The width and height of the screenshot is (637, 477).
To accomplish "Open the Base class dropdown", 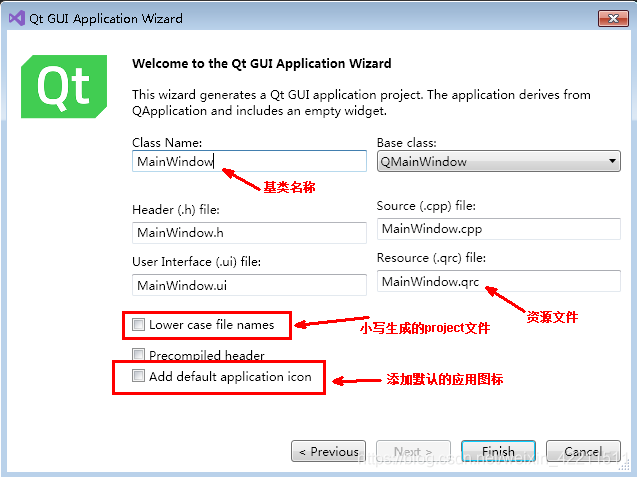I will click(x=498, y=161).
